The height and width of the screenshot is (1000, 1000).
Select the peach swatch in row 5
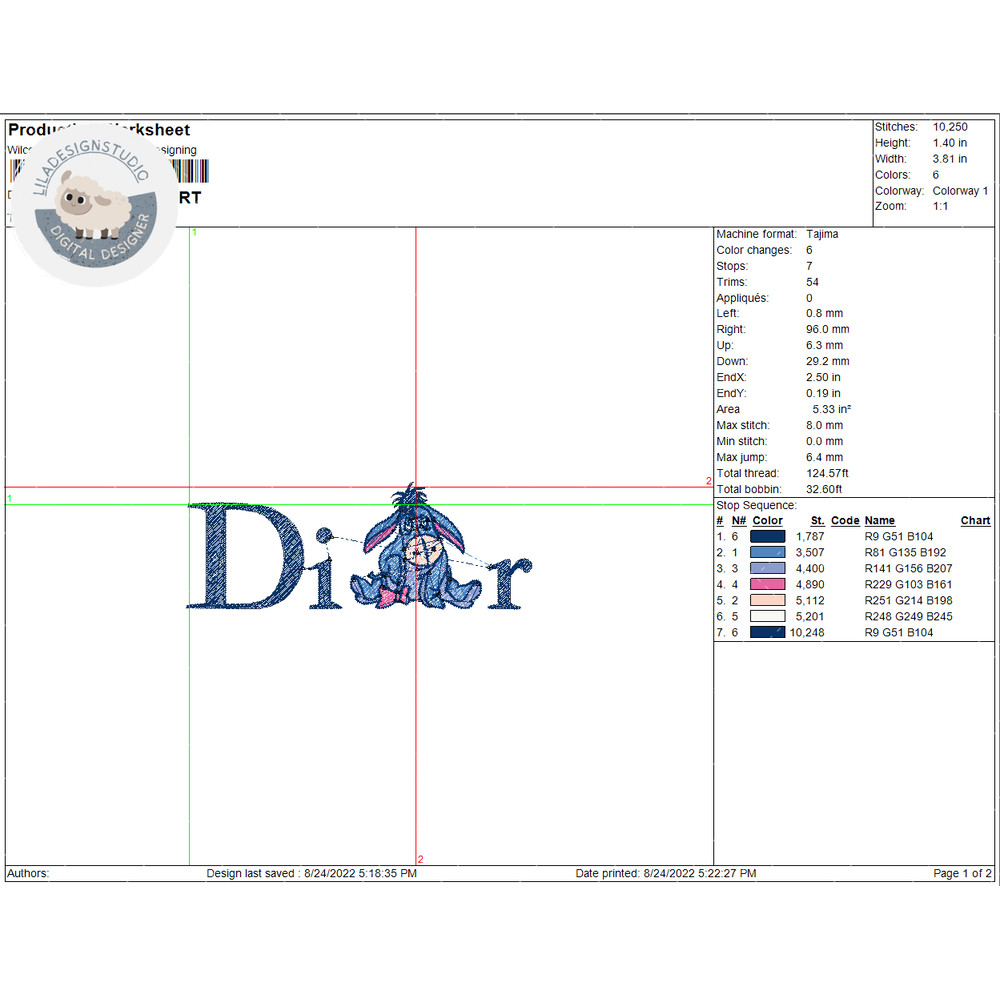coord(767,601)
